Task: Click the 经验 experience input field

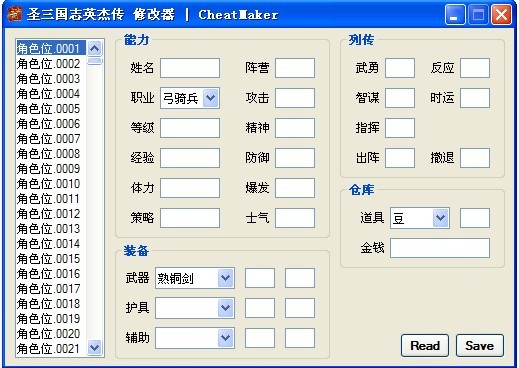Action: point(190,158)
